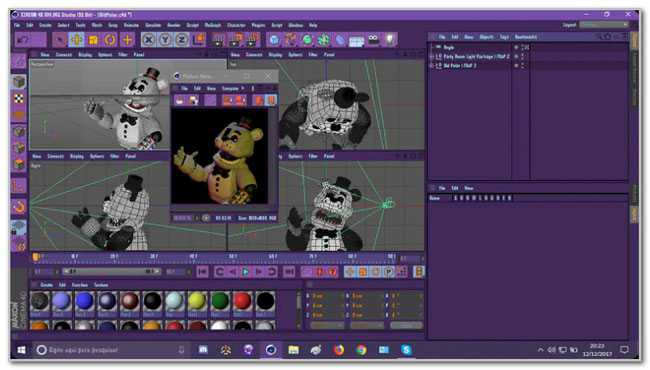Open the Render Settings clapperboard icon
This screenshot has width=650, height=370.
point(252,40)
